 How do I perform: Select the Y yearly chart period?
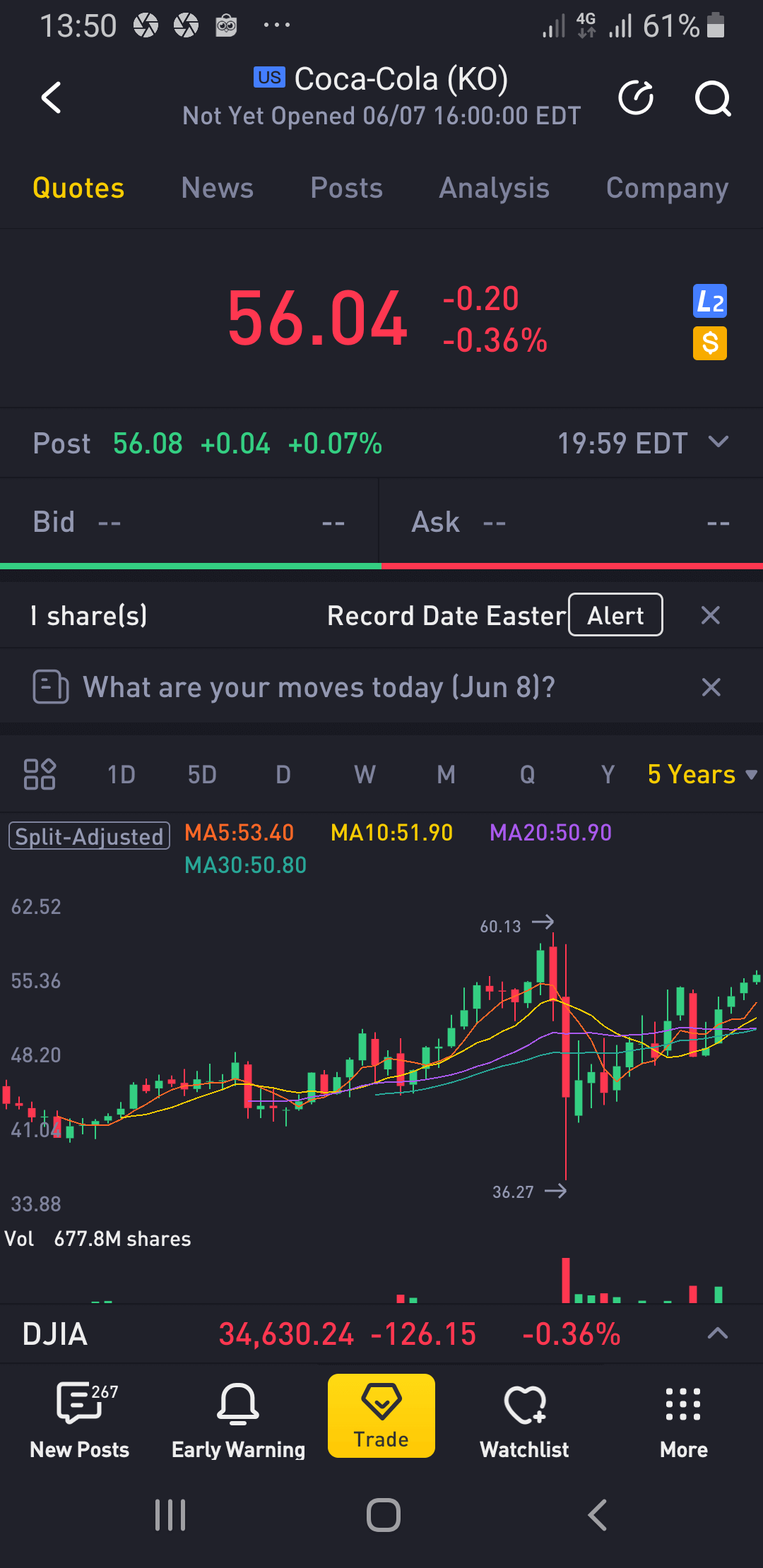pos(608,775)
